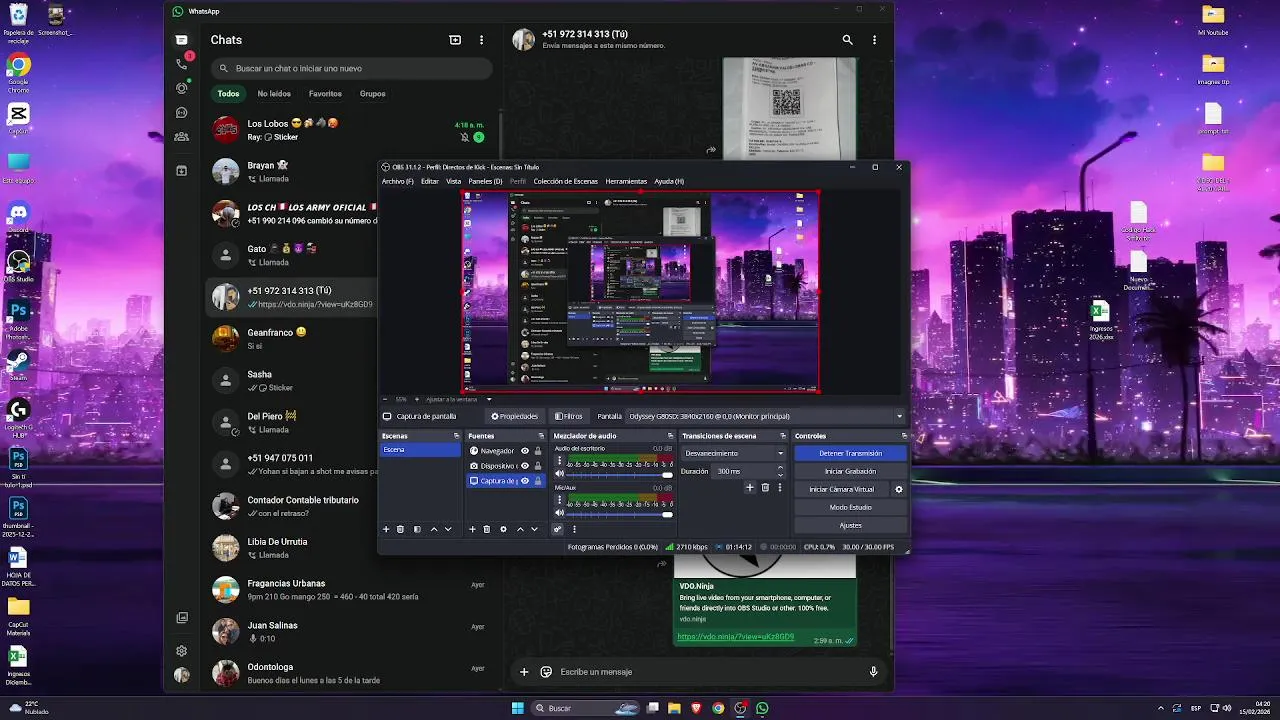Image resolution: width=1280 pixels, height=720 pixels.
Task: Open advanced audio properties in audio mixer
Action: (558, 529)
